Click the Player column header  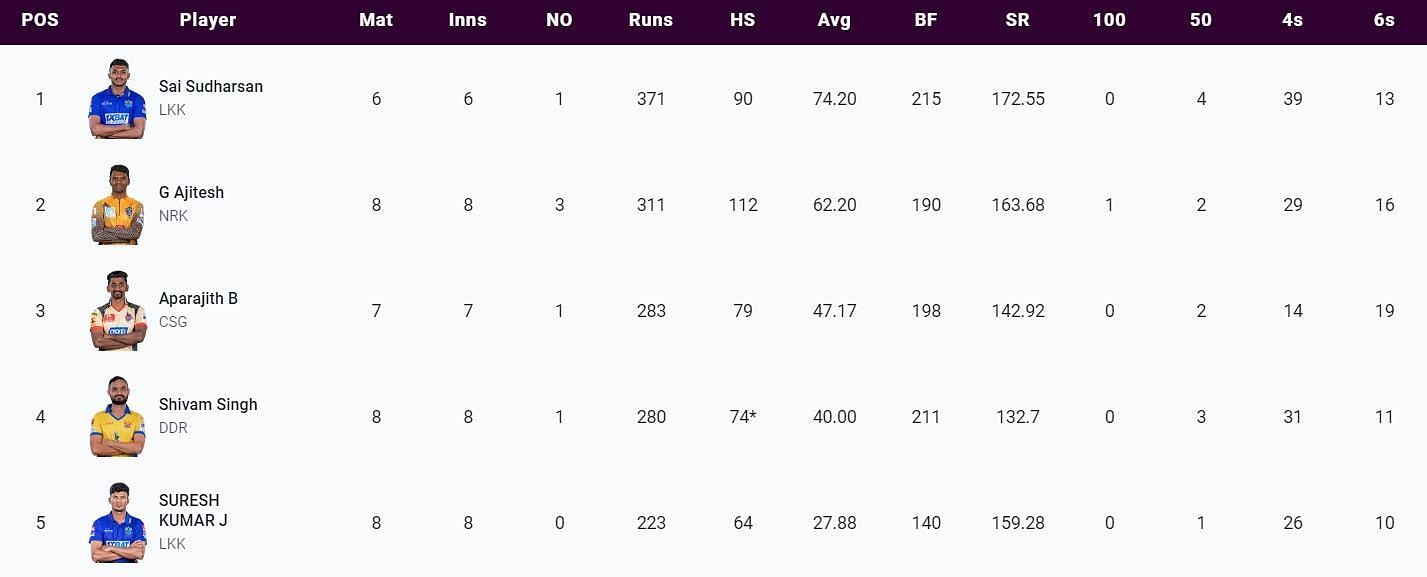tap(208, 20)
